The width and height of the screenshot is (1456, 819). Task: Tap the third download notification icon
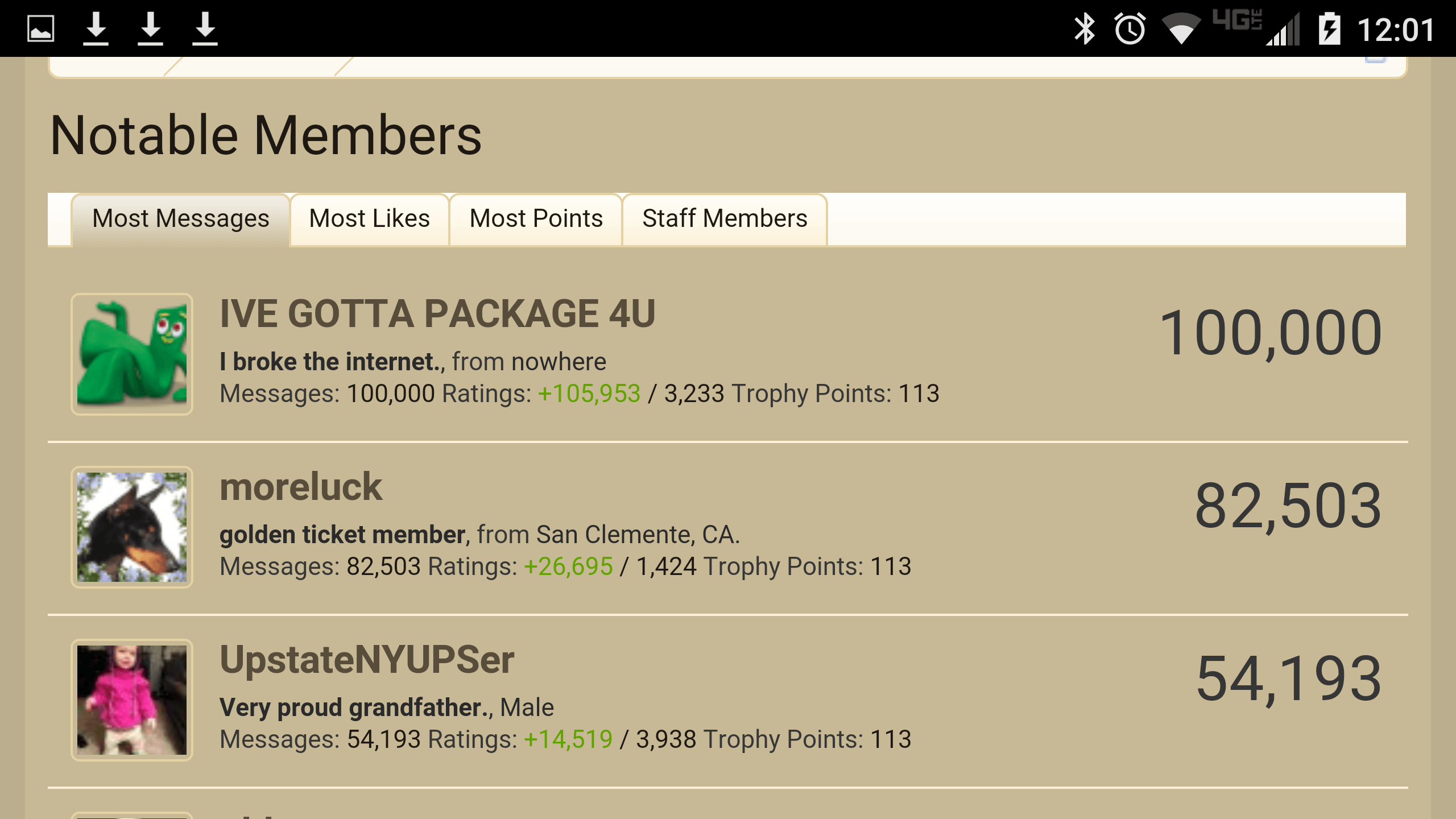click(x=205, y=28)
